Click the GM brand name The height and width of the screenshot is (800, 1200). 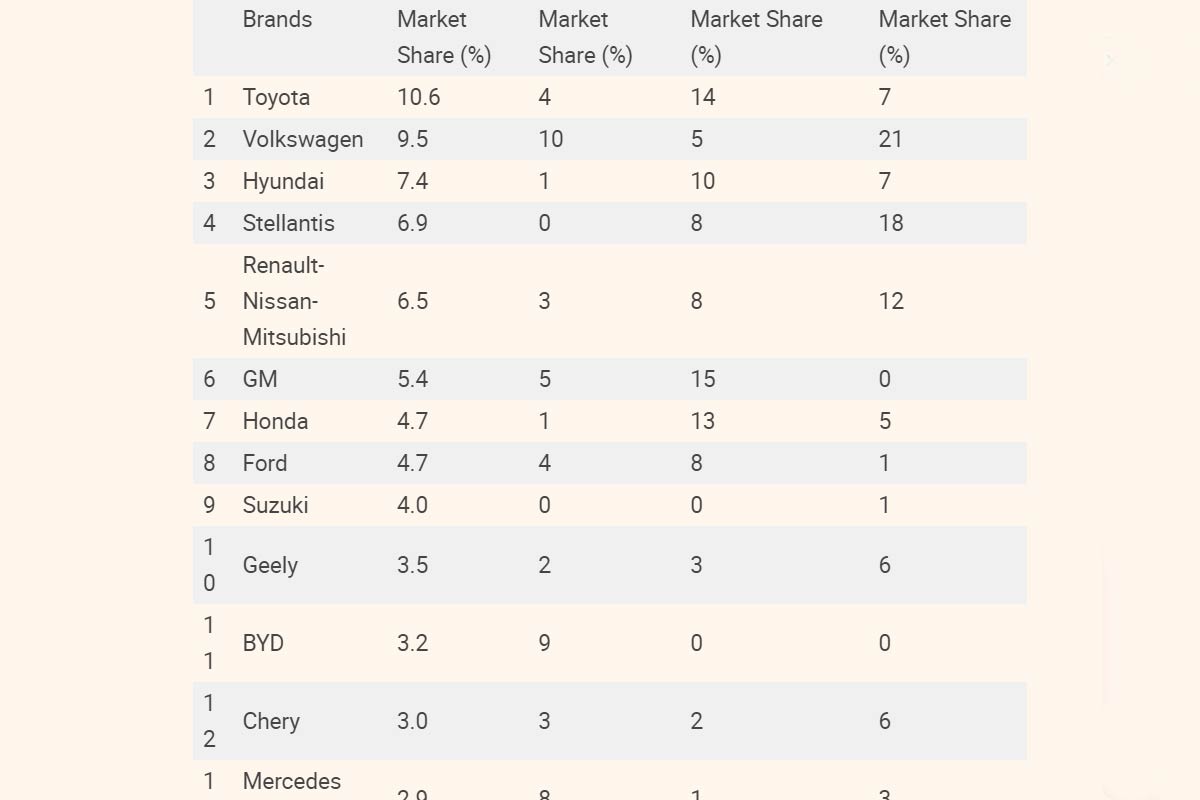[260, 380]
